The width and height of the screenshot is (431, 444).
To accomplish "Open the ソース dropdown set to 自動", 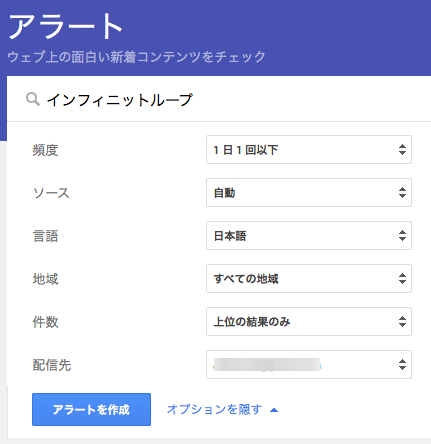I will point(309,192).
